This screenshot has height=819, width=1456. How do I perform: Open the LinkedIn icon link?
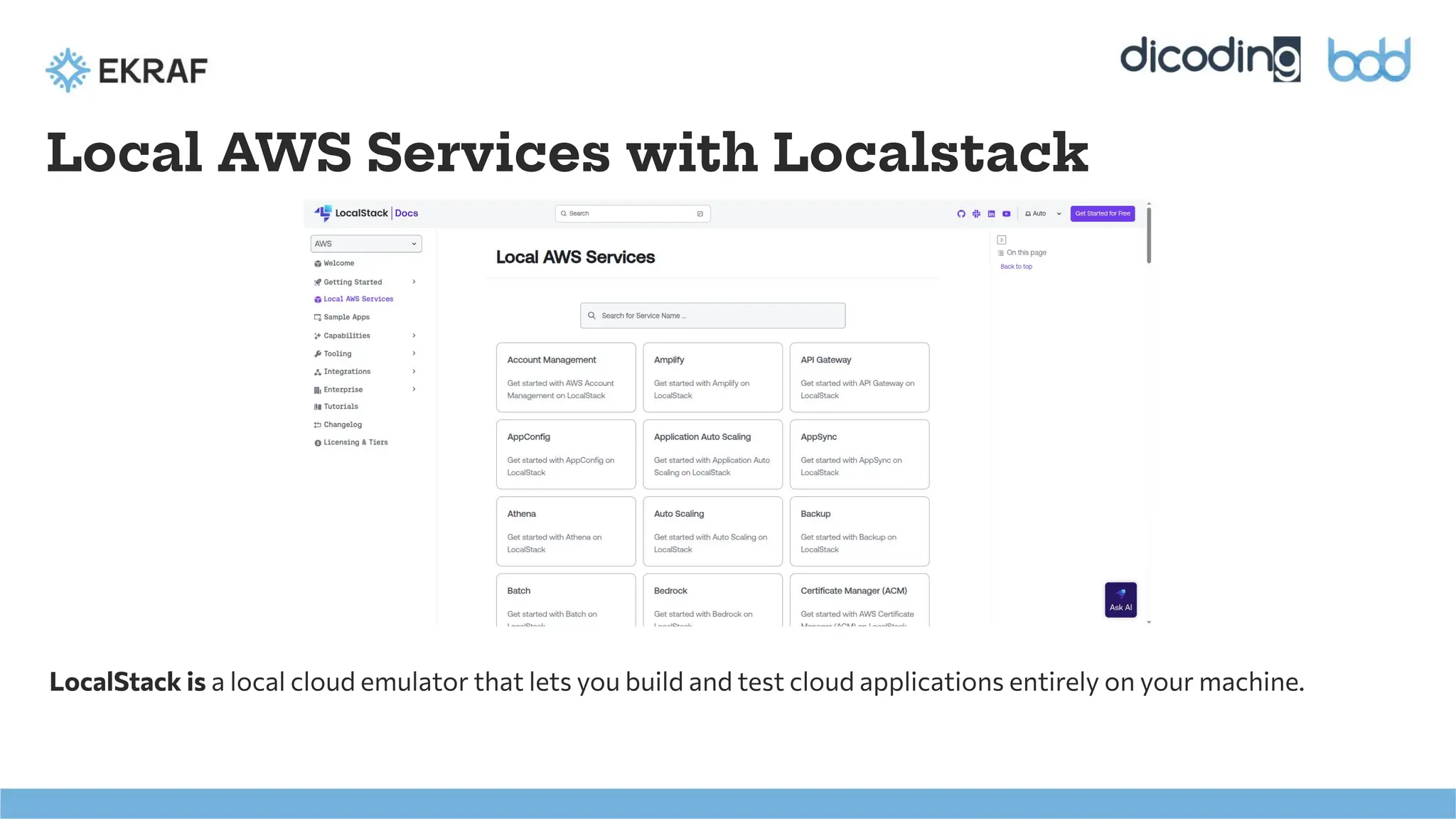991,213
